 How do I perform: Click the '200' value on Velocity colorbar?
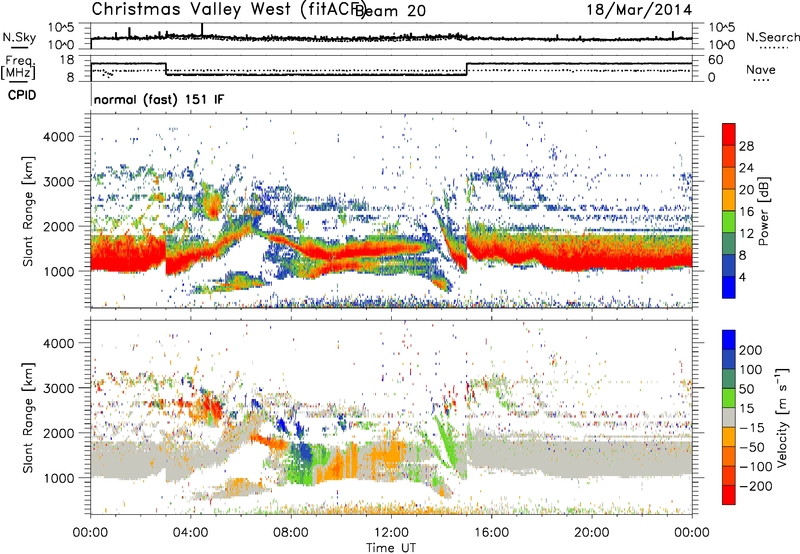pyautogui.click(x=751, y=350)
